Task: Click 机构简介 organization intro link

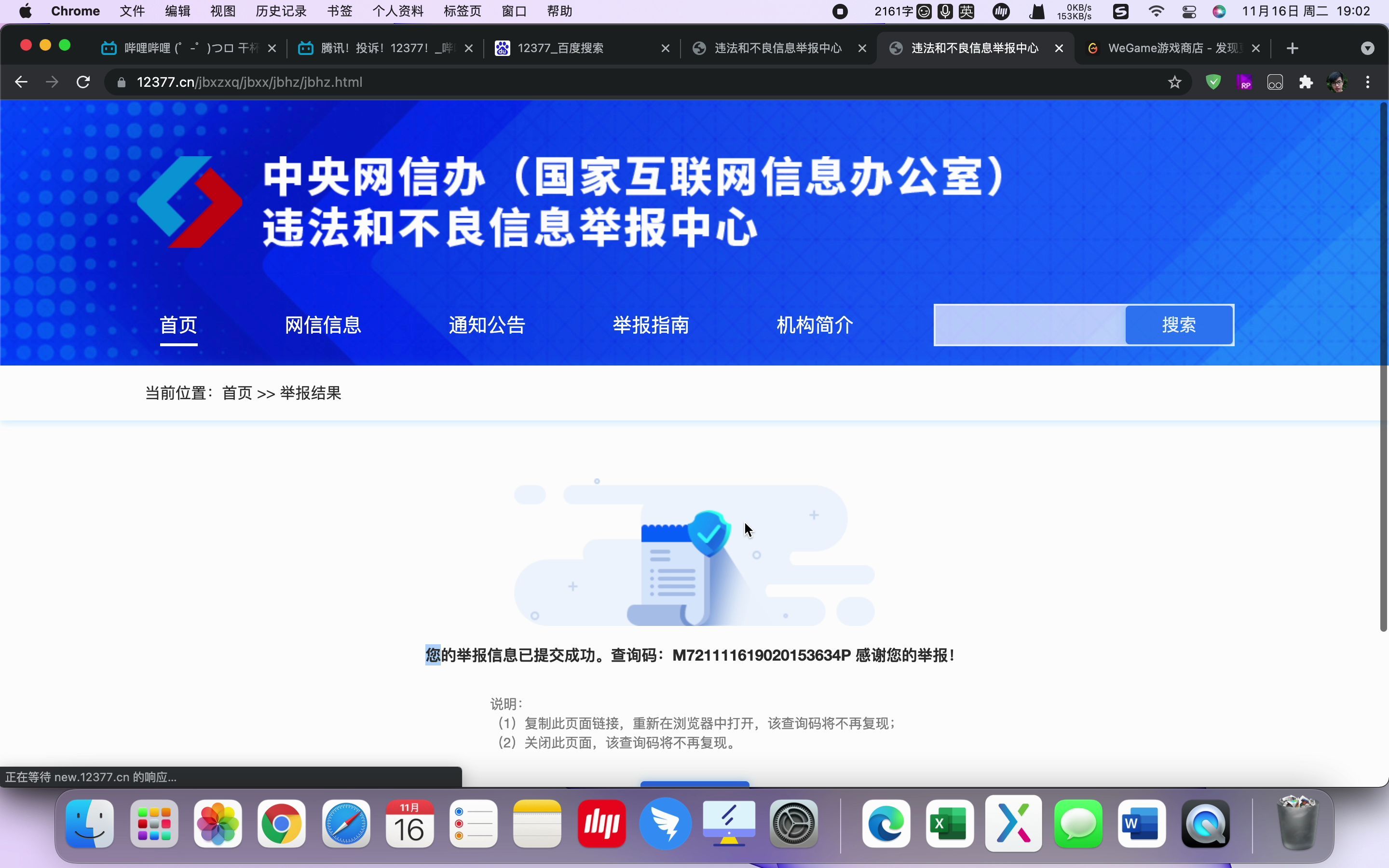Action: pyautogui.click(x=815, y=325)
